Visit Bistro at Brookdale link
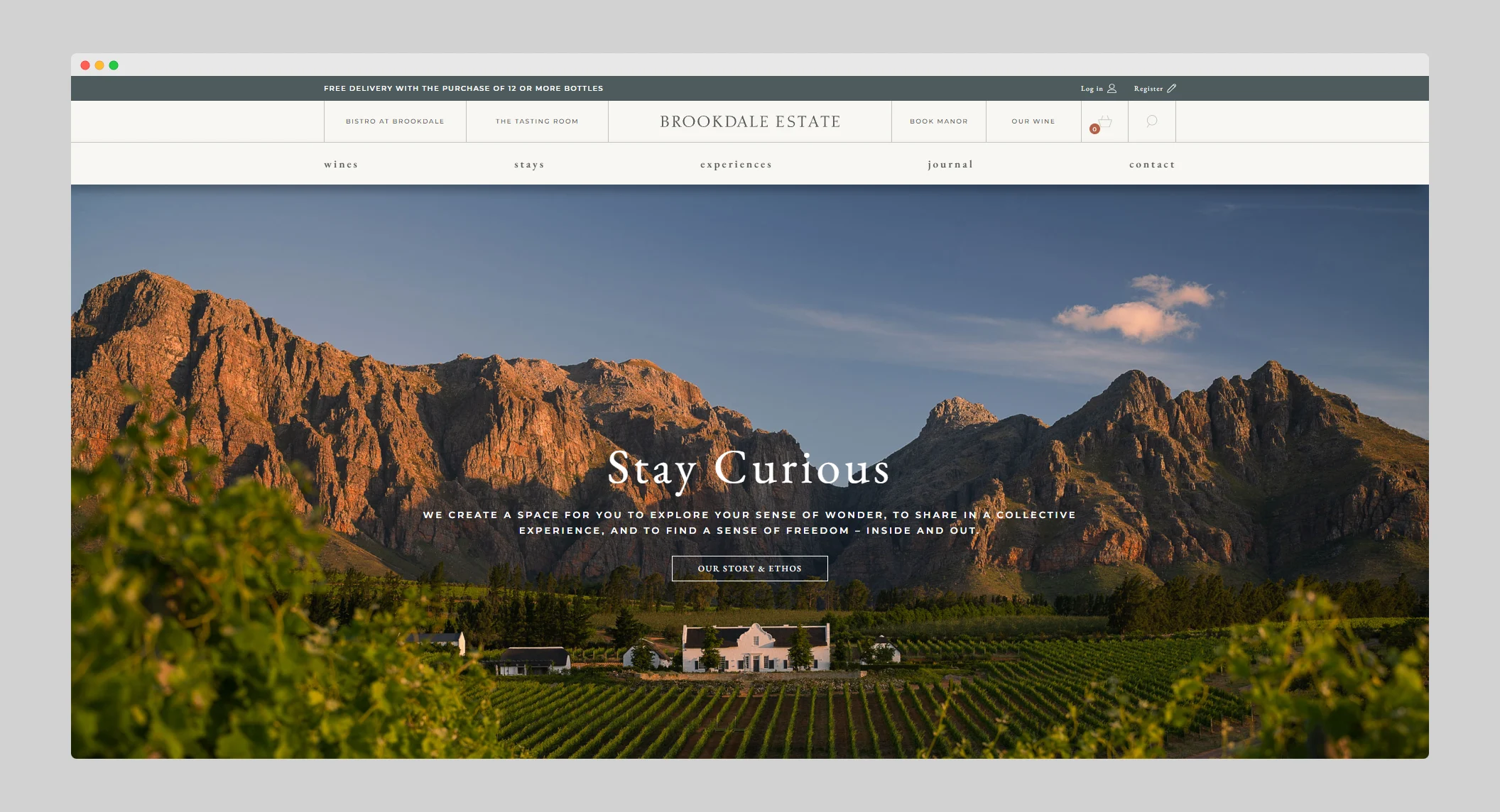1500x812 pixels. click(395, 121)
